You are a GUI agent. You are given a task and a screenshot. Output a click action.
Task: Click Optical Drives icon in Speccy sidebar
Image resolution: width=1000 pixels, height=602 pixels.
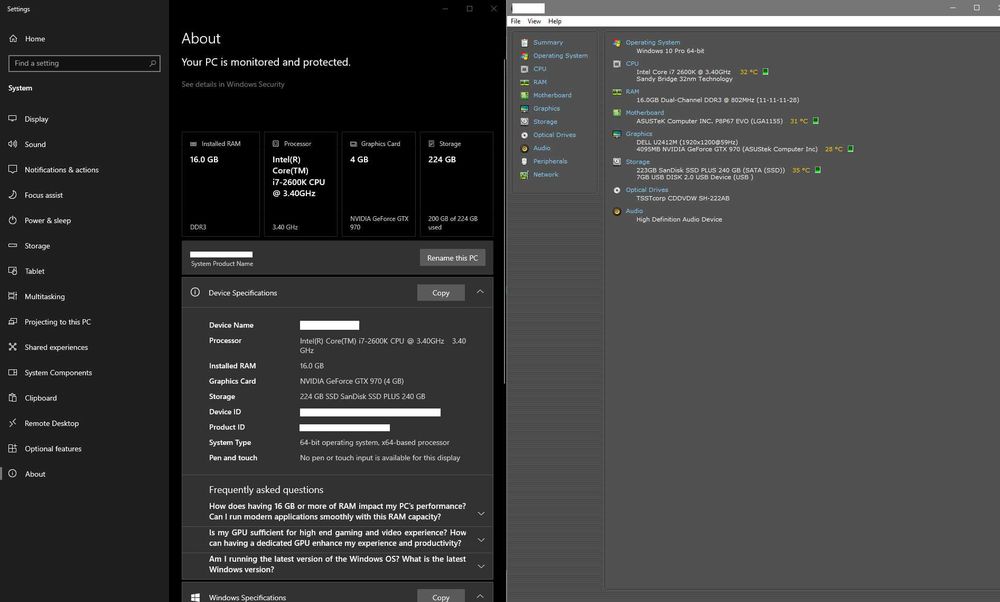tap(524, 135)
